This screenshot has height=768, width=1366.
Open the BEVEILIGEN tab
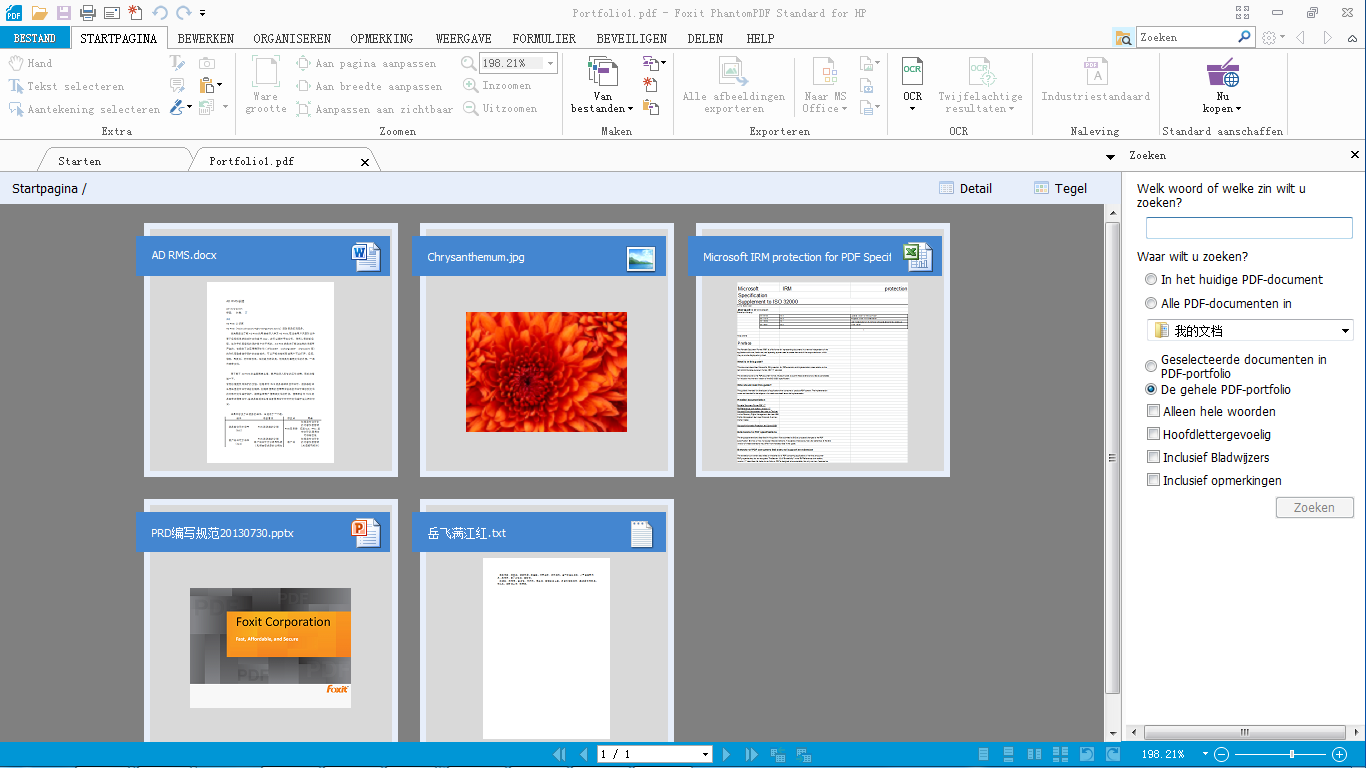(x=632, y=39)
